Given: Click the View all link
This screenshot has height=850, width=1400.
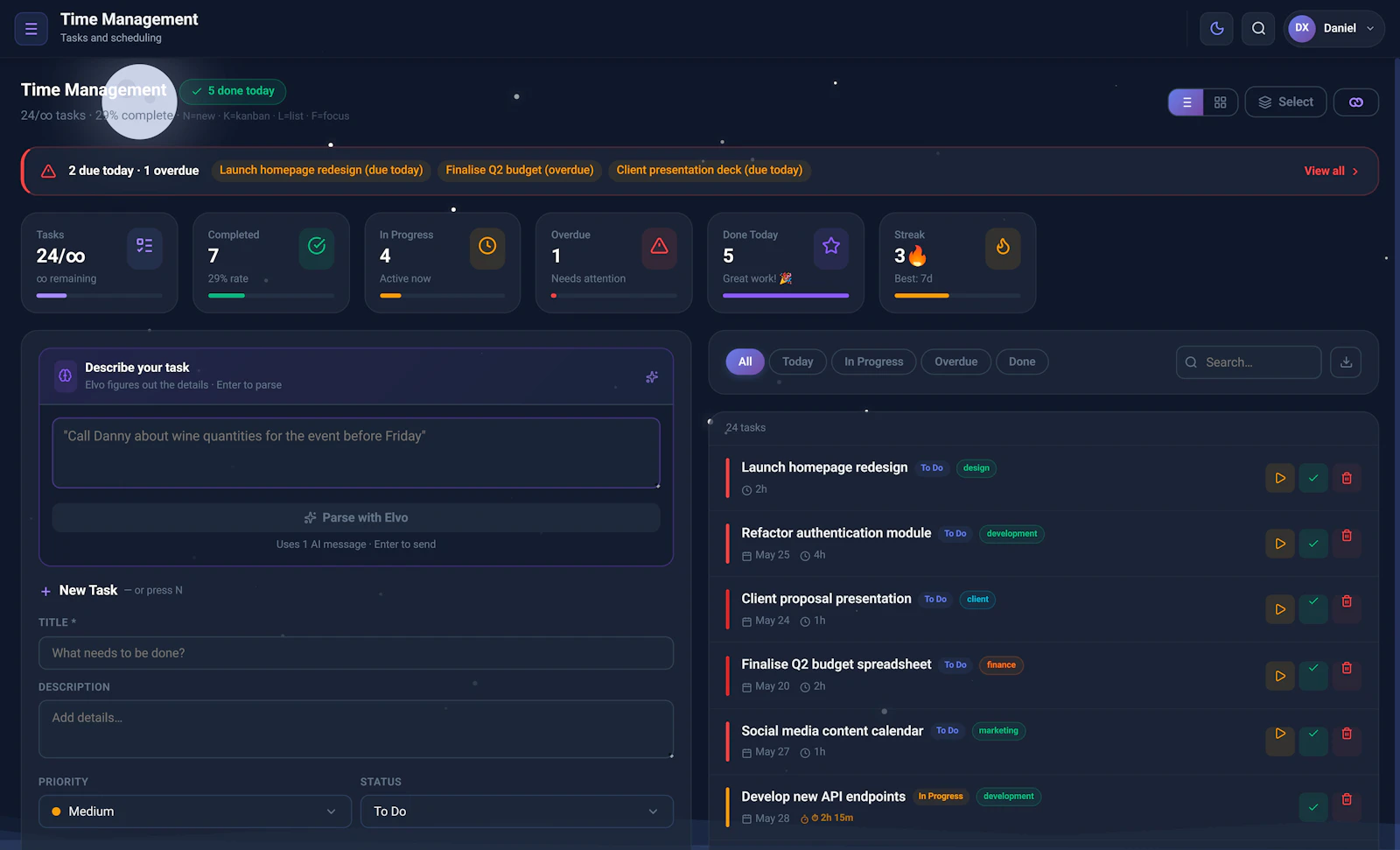Looking at the screenshot, I should [1331, 171].
